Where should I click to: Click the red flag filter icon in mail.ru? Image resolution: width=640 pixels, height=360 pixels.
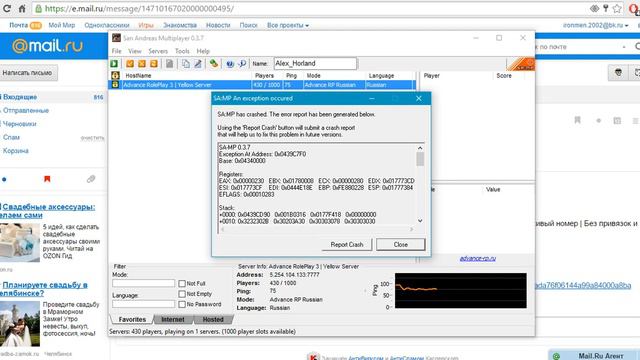pyautogui.click(x=47, y=179)
